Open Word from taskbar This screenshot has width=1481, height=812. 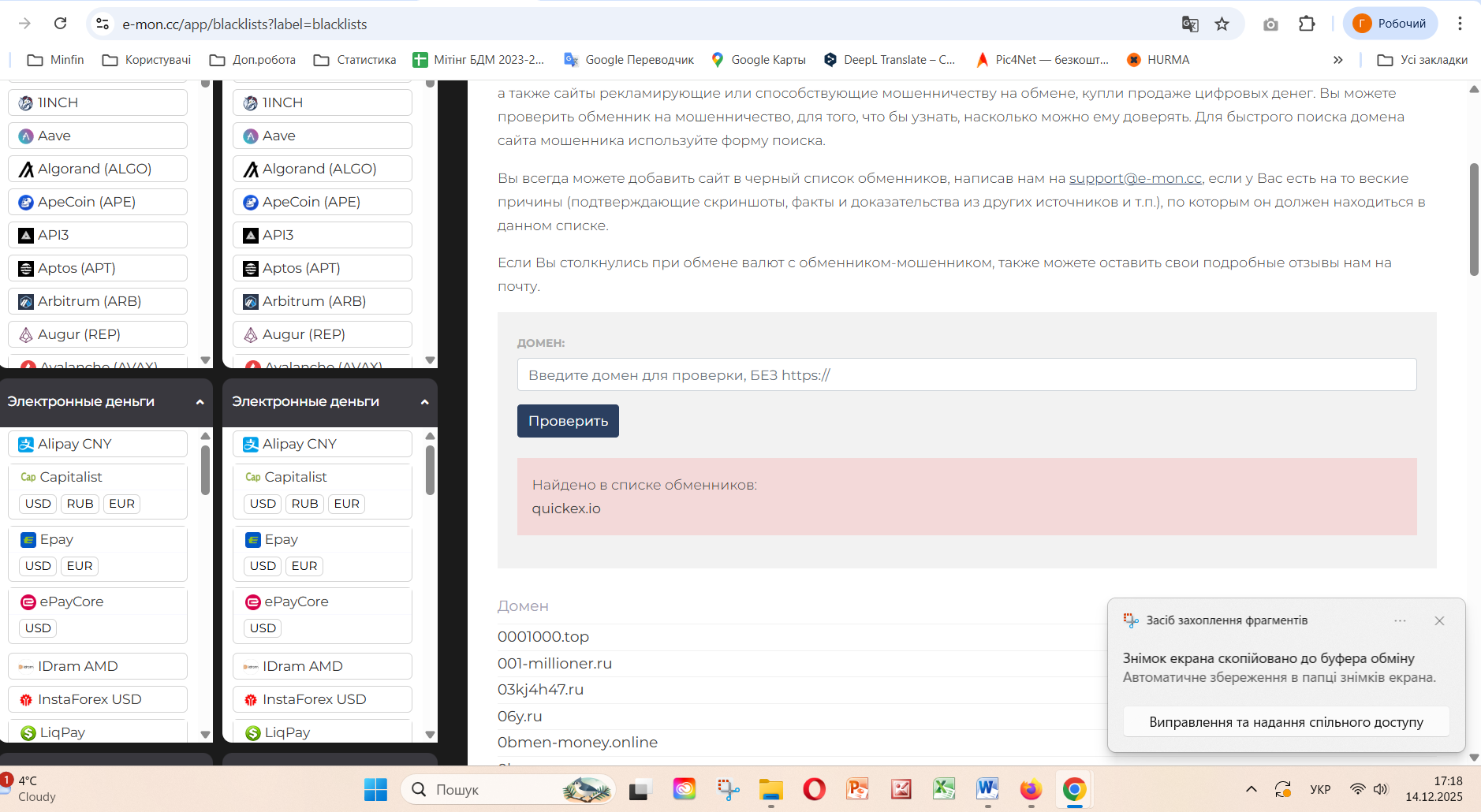coord(987,789)
